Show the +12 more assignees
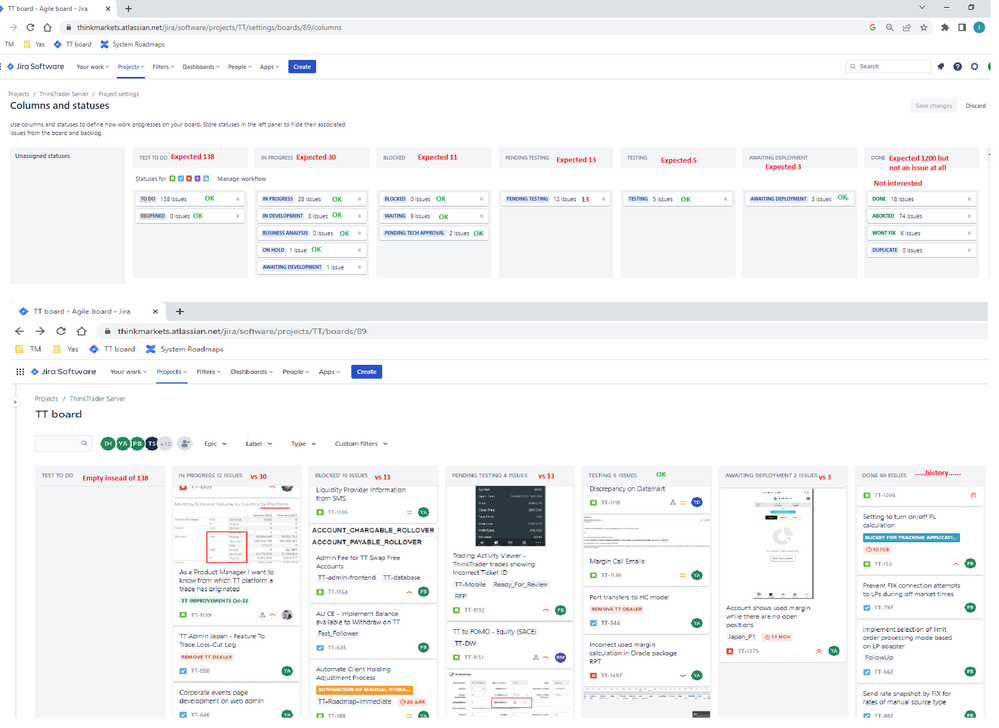This screenshot has width=999, height=728. 166,444
